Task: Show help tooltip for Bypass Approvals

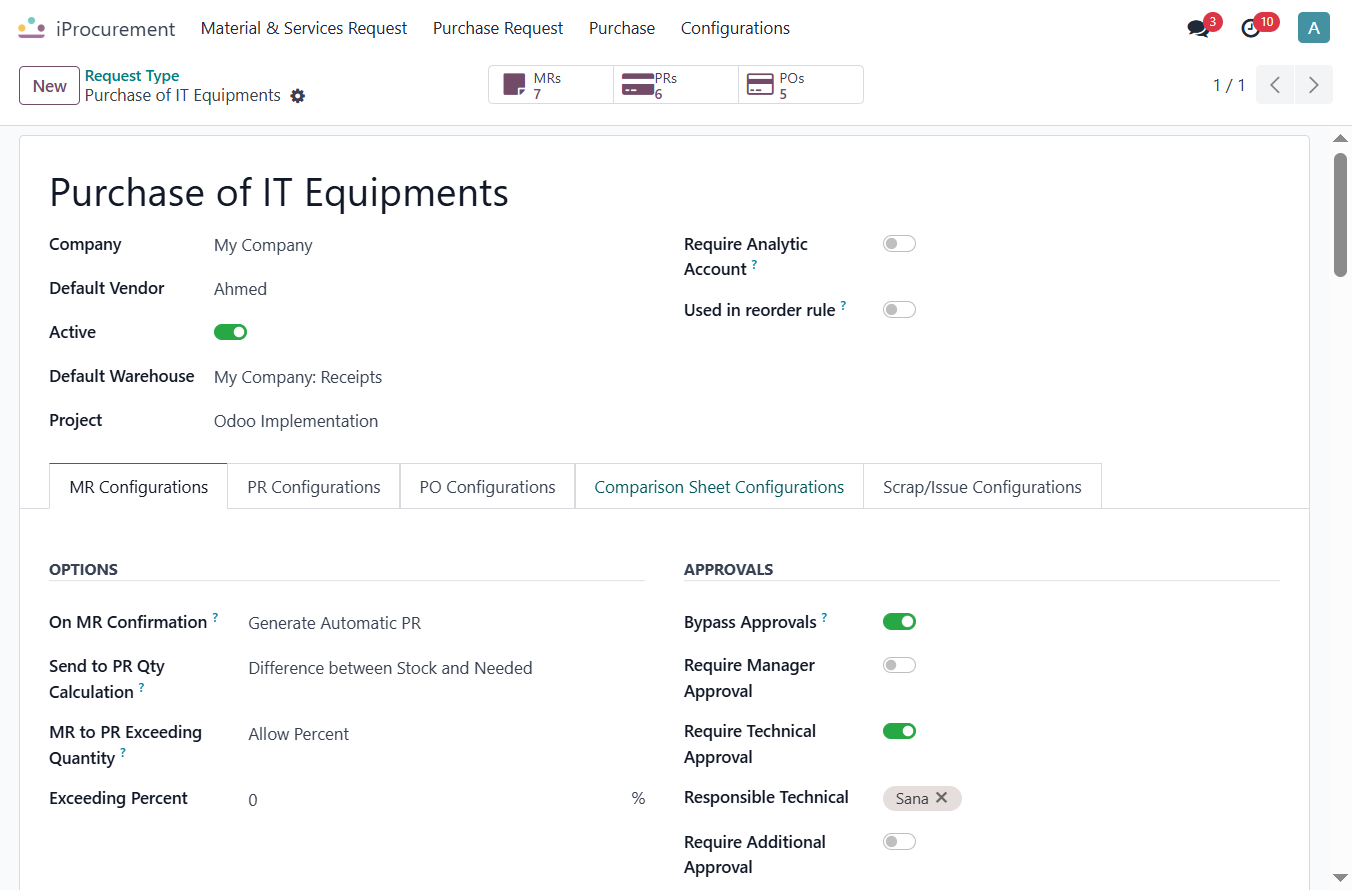Action: [824, 618]
